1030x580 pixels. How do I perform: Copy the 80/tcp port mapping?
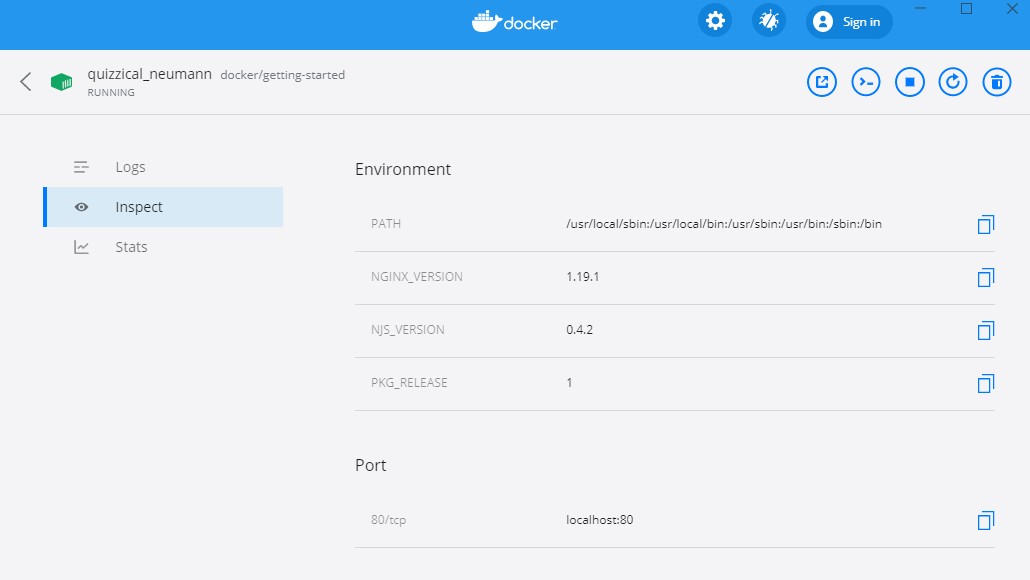tap(985, 520)
